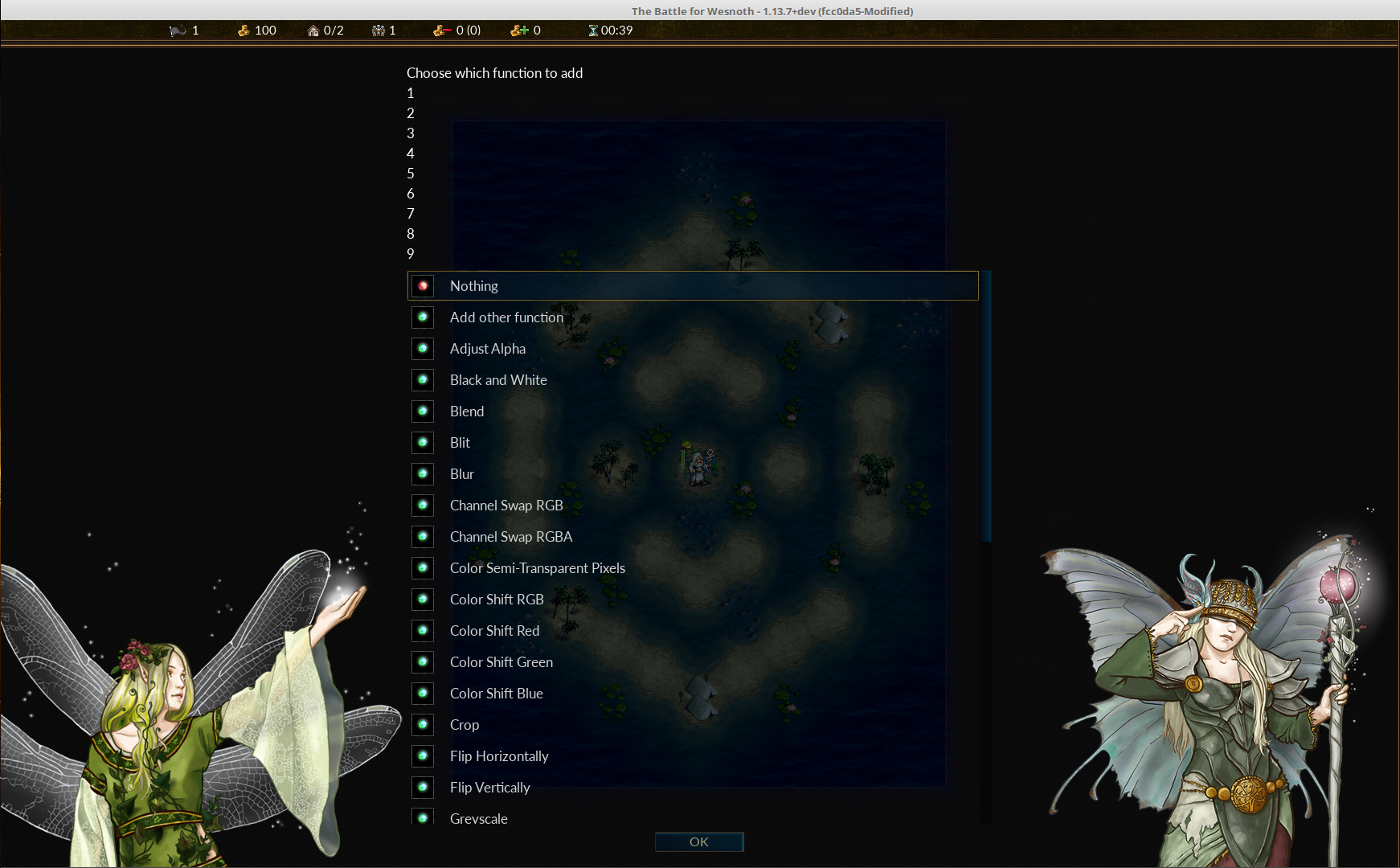Screen dimensions: 1400x868
Task: Select the Flip Horizontally radio button
Action: pos(423,756)
